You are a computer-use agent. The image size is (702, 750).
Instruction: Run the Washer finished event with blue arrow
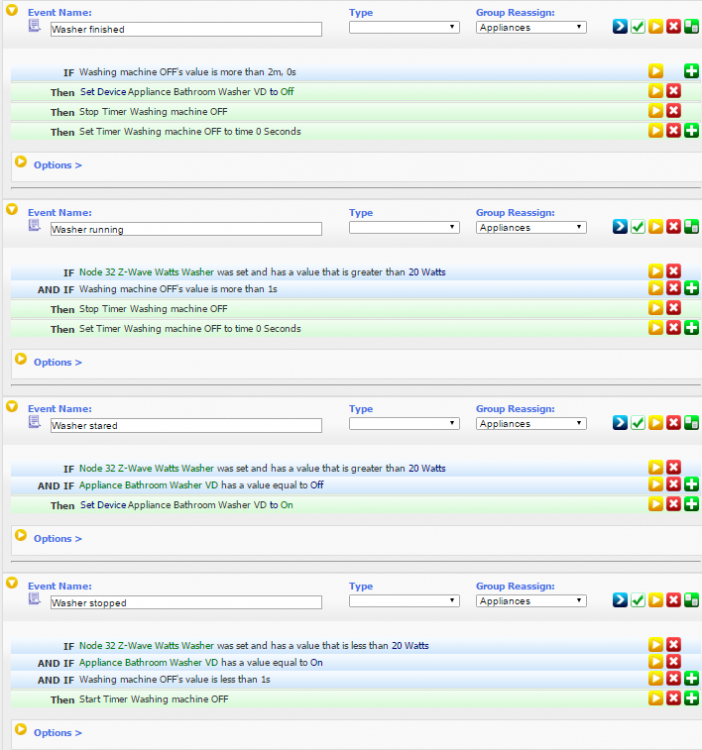click(x=620, y=27)
